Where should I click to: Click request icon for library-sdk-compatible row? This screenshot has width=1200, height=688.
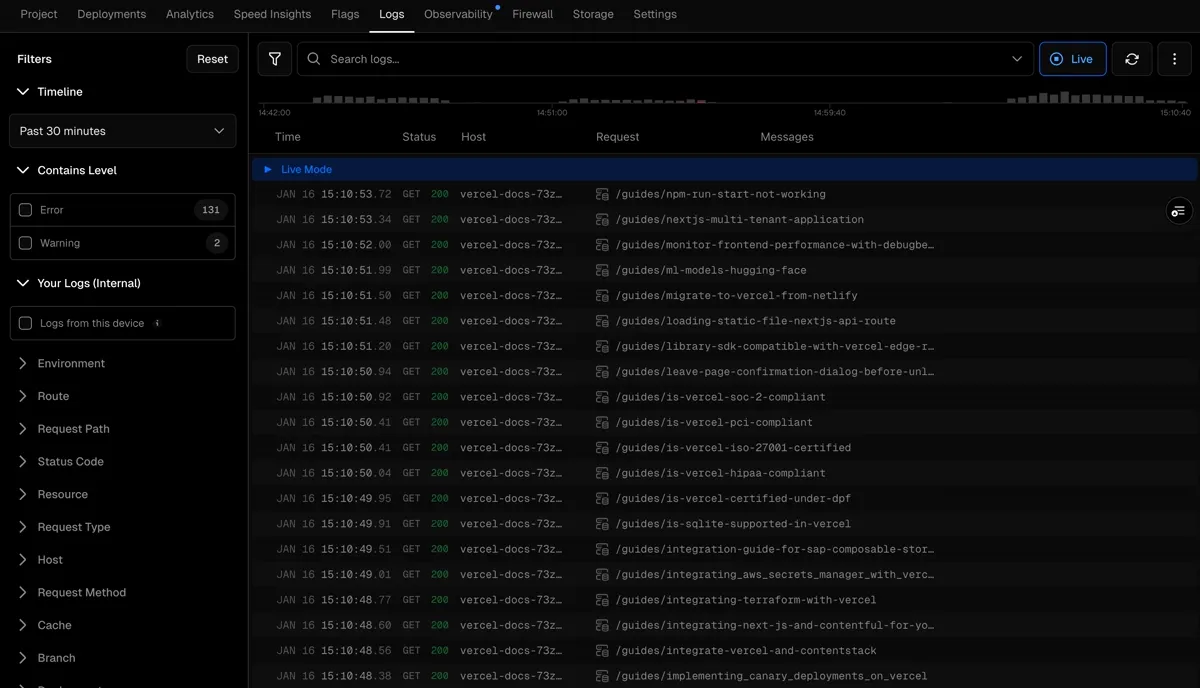(x=602, y=346)
